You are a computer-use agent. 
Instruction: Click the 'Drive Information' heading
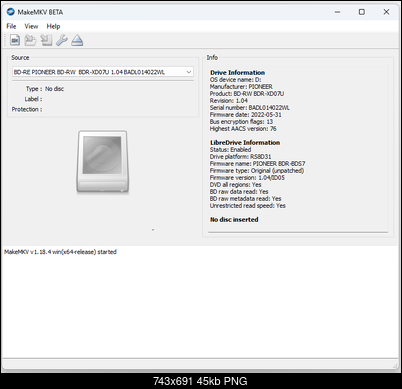tap(237, 73)
